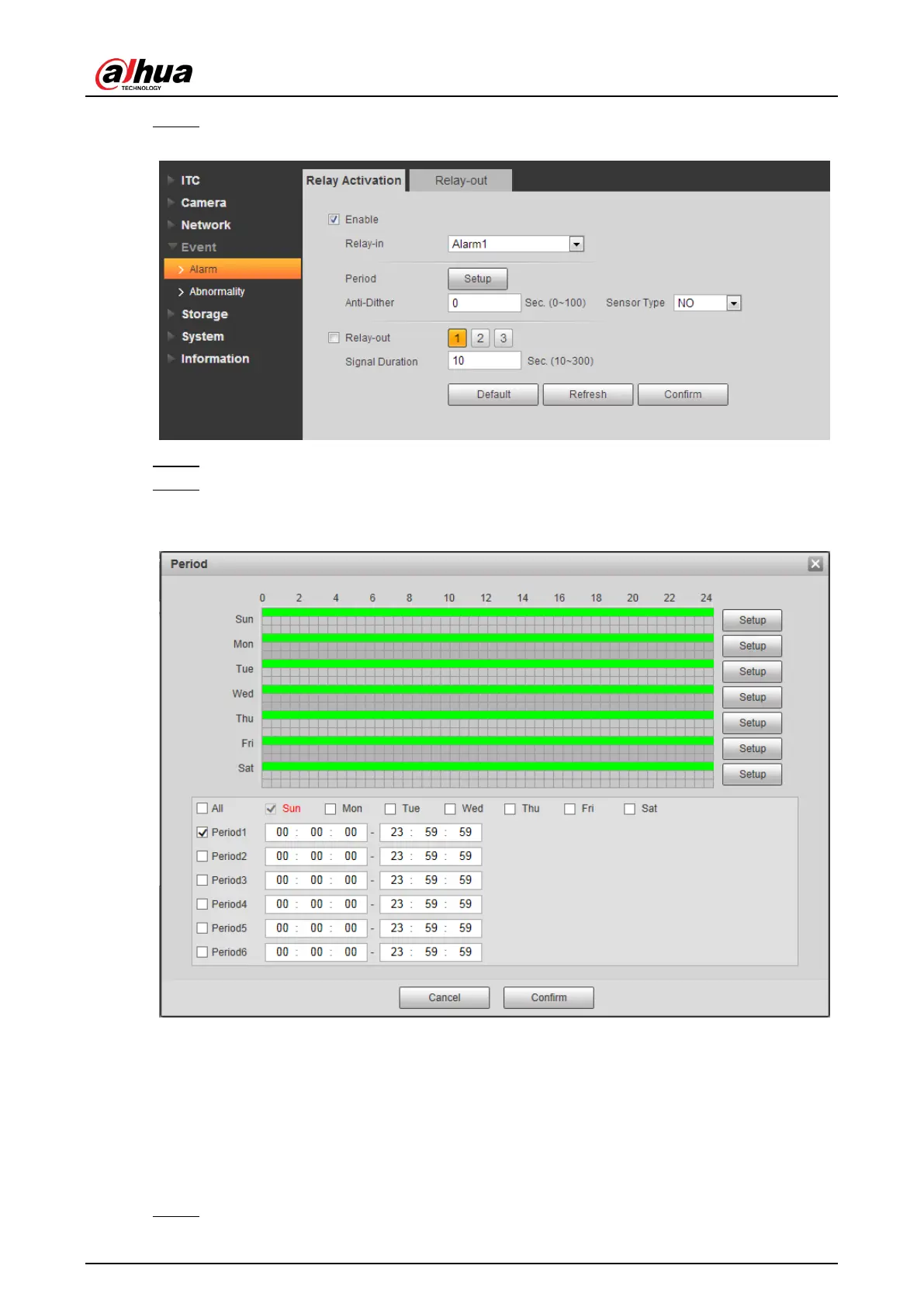Click Period3 start time field
Viewport: 924px width, 1307px height.
point(316,880)
